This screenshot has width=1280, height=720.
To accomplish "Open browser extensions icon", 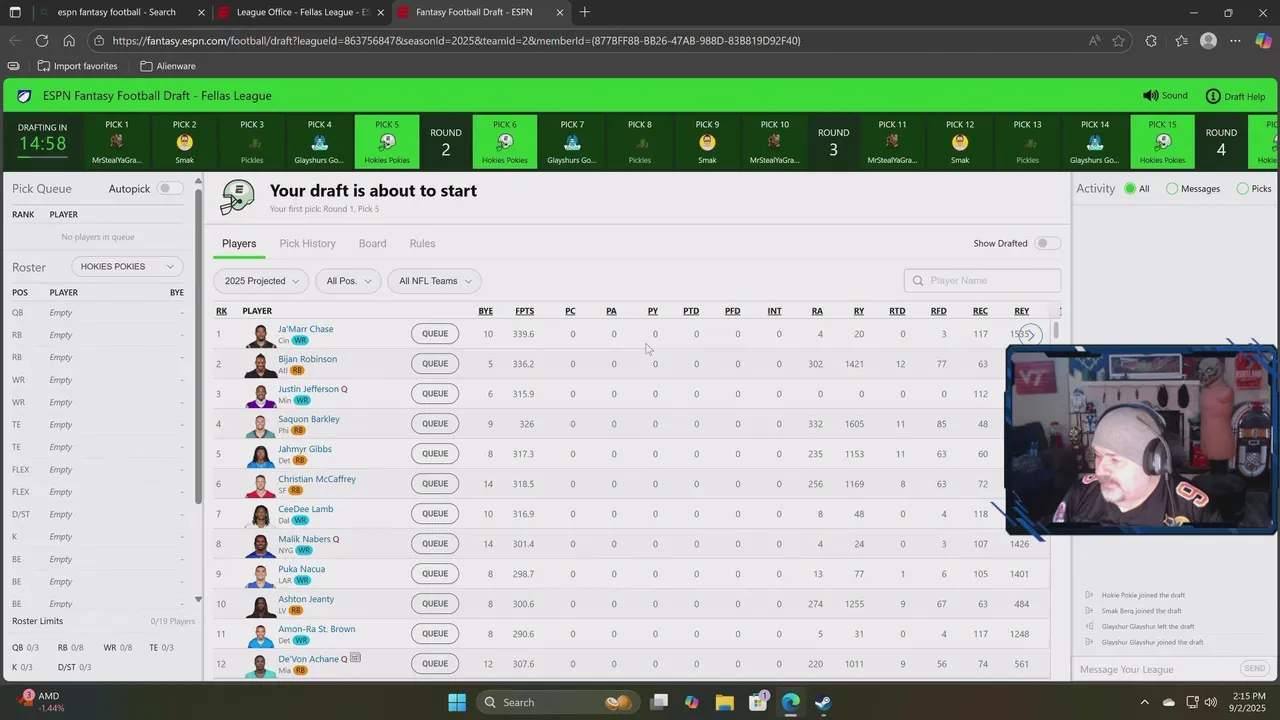I will 1151,41.
